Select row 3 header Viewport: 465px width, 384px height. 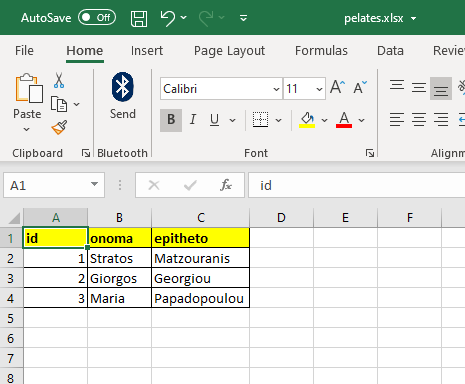click(11, 278)
